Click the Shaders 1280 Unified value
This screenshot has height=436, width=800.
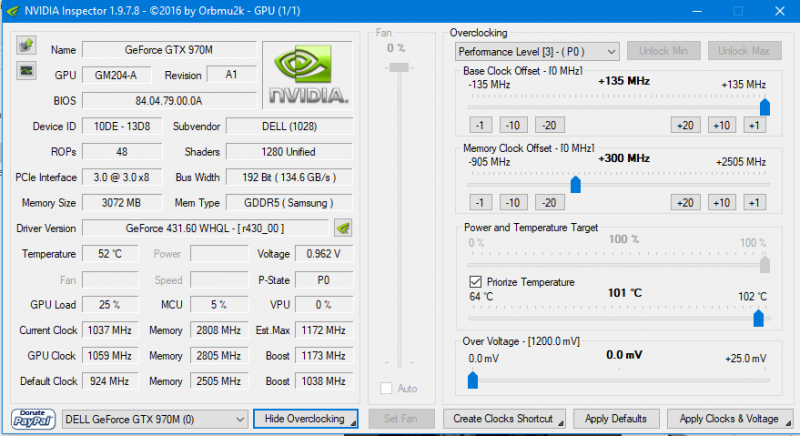point(289,151)
